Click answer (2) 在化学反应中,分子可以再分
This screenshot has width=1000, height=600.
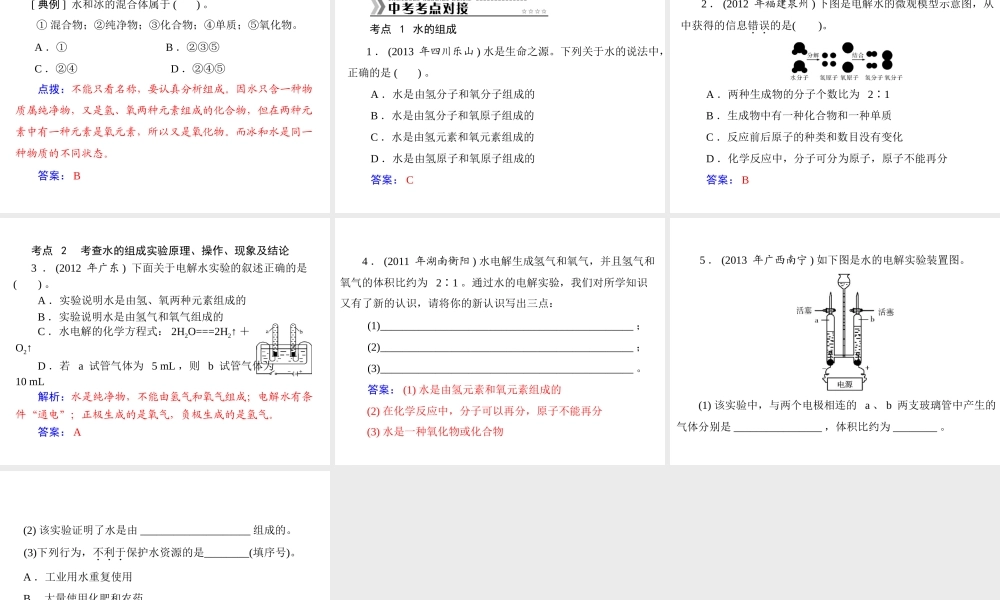[x=484, y=411]
